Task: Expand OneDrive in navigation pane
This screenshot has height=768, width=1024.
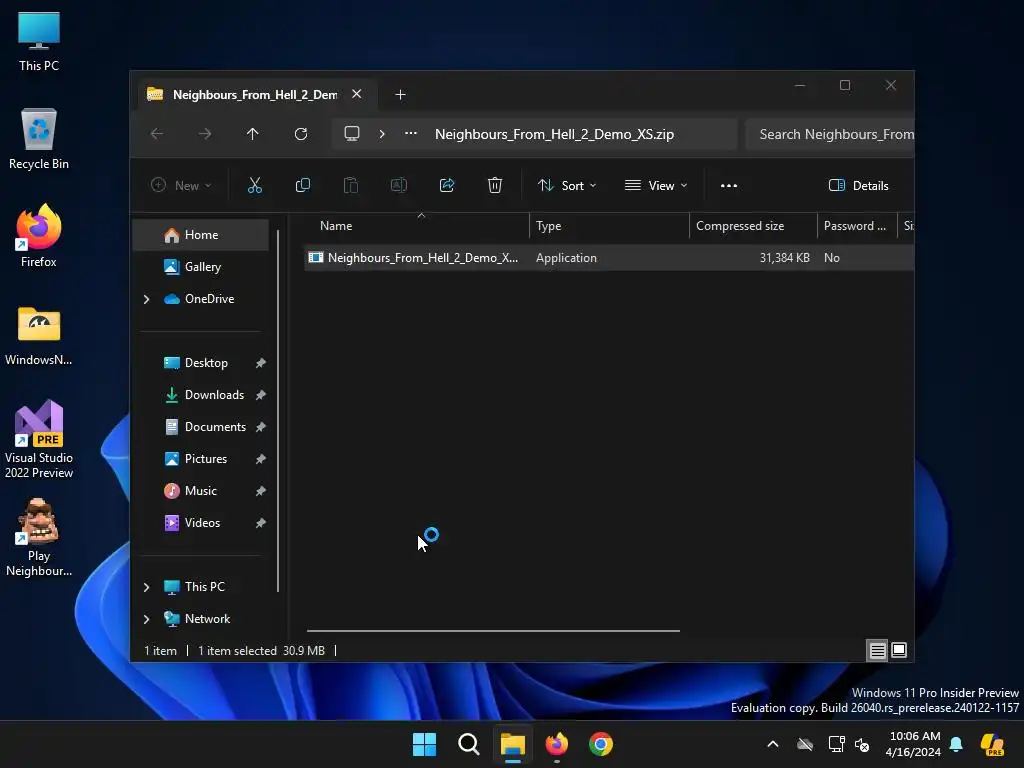Action: click(146, 299)
